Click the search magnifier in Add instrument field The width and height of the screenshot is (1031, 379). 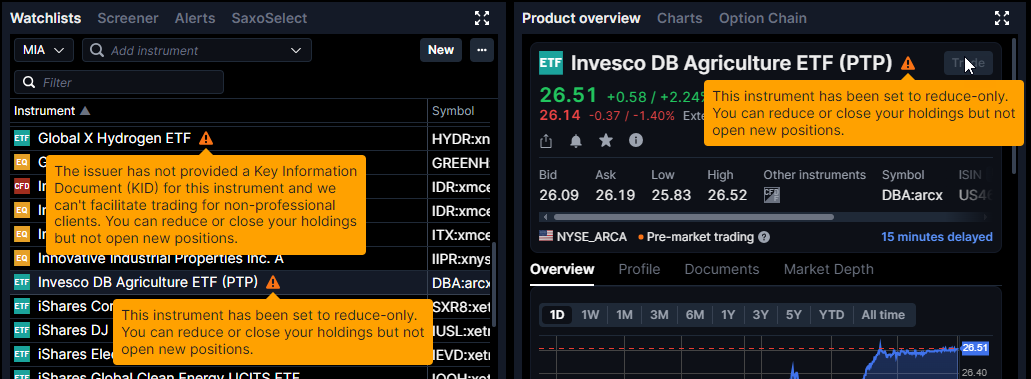click(x=97, y=50)
